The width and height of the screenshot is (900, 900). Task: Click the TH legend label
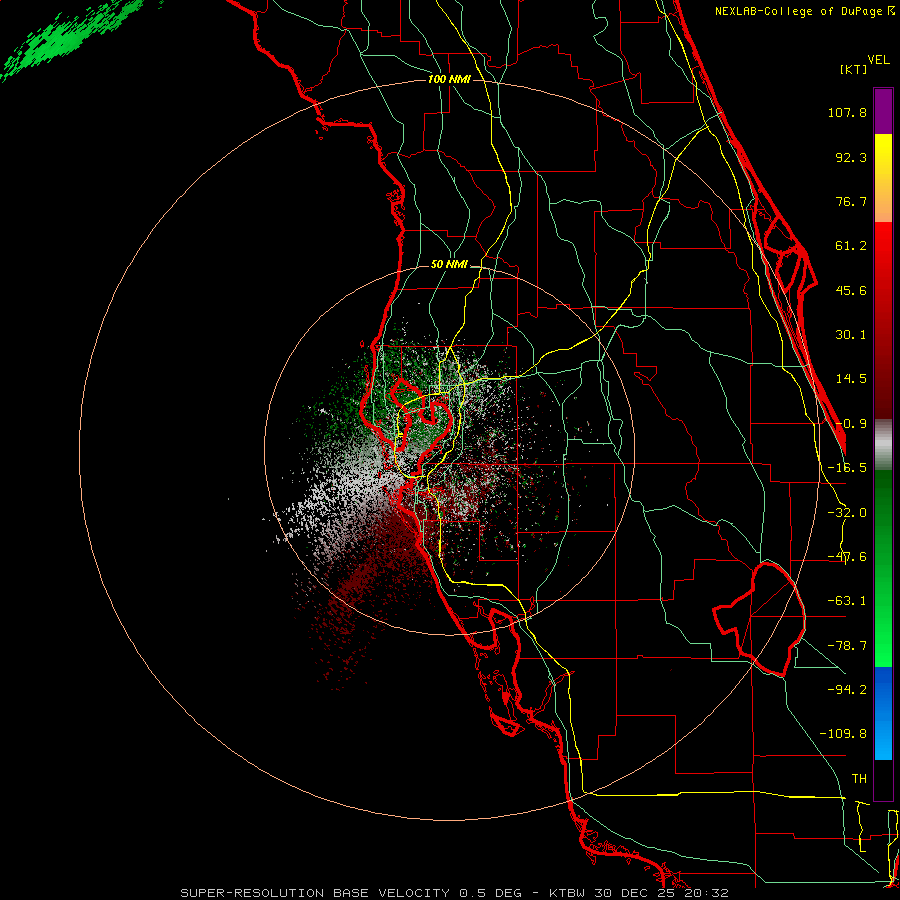click(859, 779)
